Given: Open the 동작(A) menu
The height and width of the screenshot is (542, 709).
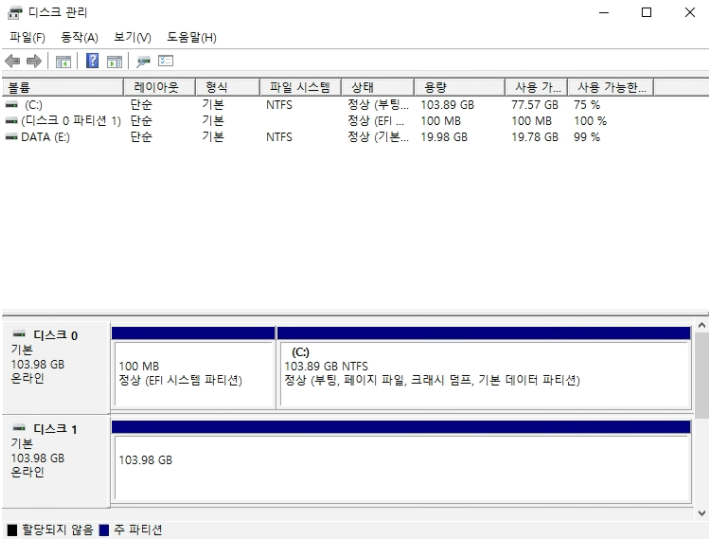Looking at the screenshot, I should coord(80,37).
